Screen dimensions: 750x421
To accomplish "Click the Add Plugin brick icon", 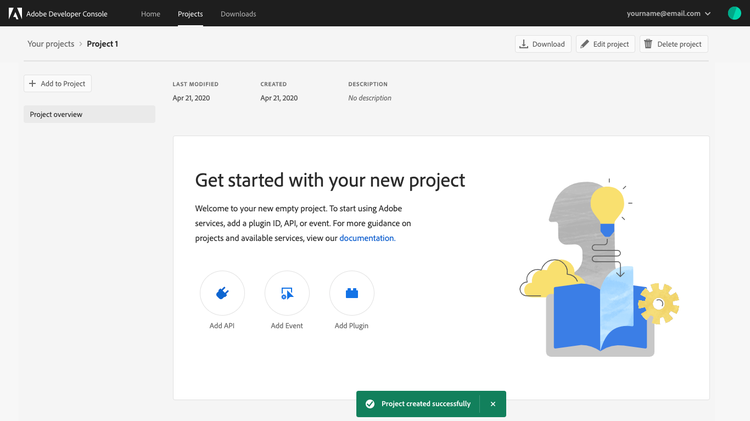I will click(352, 293).
